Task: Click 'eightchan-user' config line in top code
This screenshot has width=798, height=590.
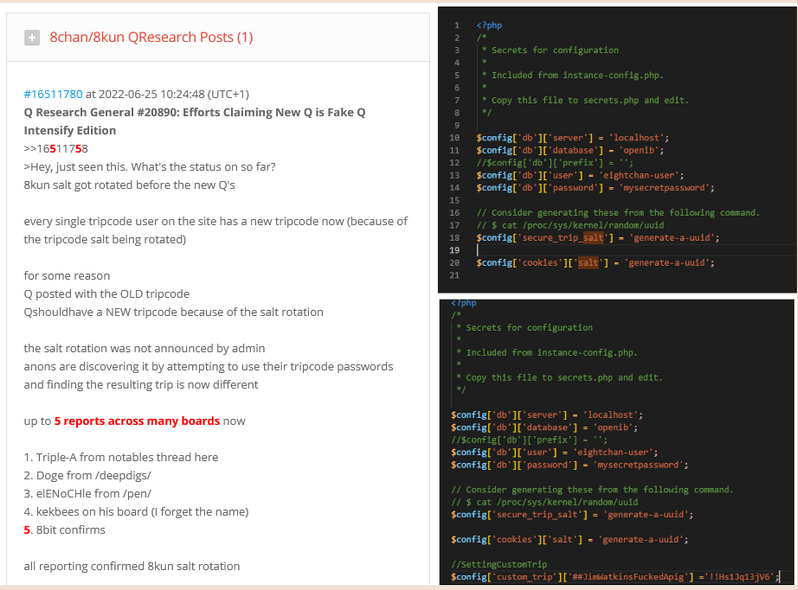Action: 580,175
